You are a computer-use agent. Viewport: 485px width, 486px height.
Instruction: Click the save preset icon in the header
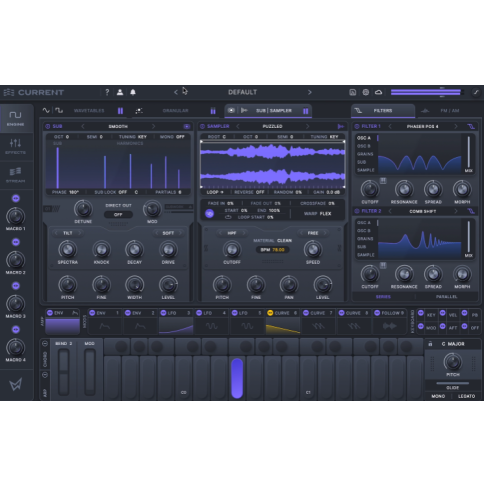coord(353,92)
